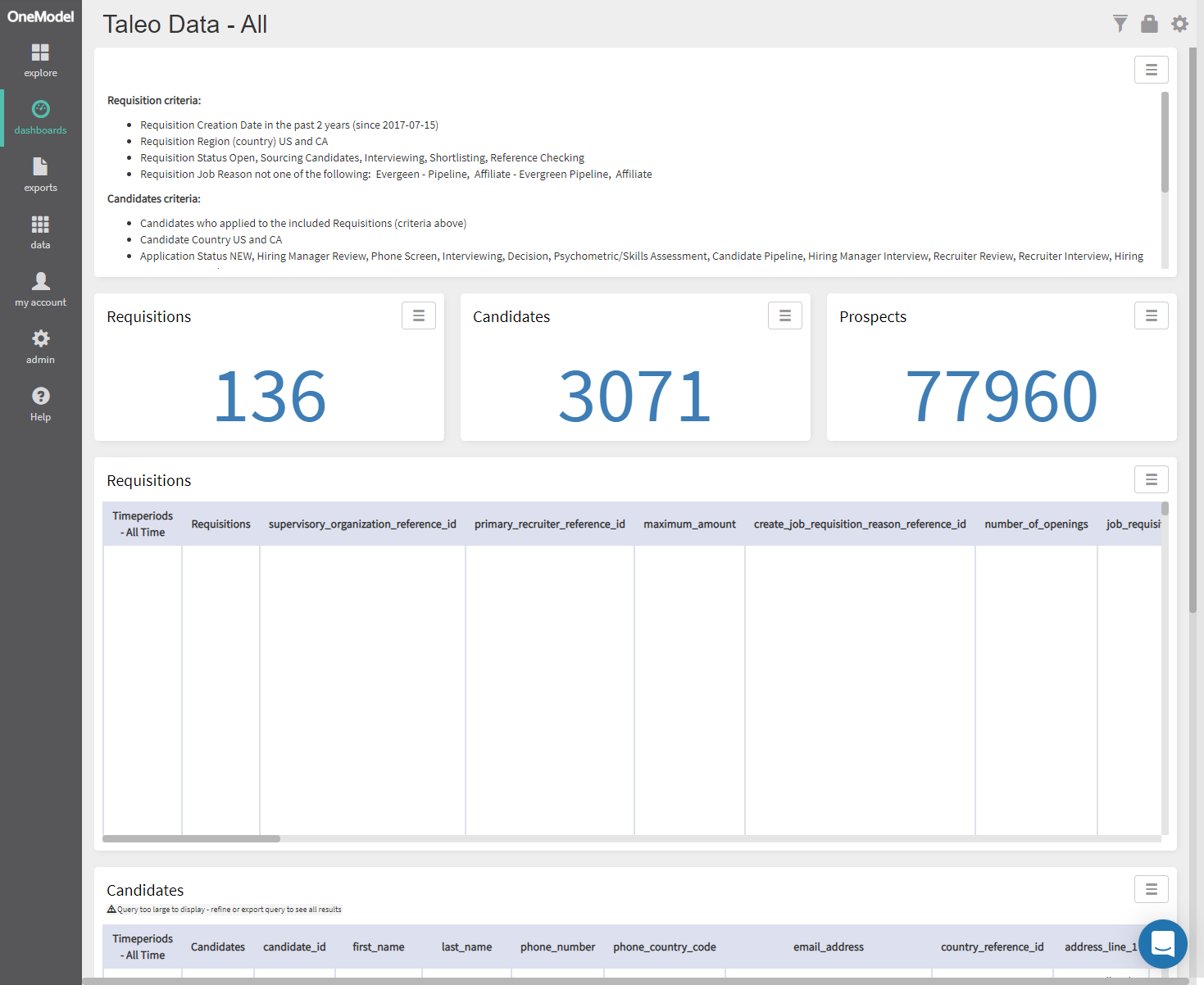The height and width of the screenshot is (985, 1204).
Task: Open my account page
Action: point(40,290)
